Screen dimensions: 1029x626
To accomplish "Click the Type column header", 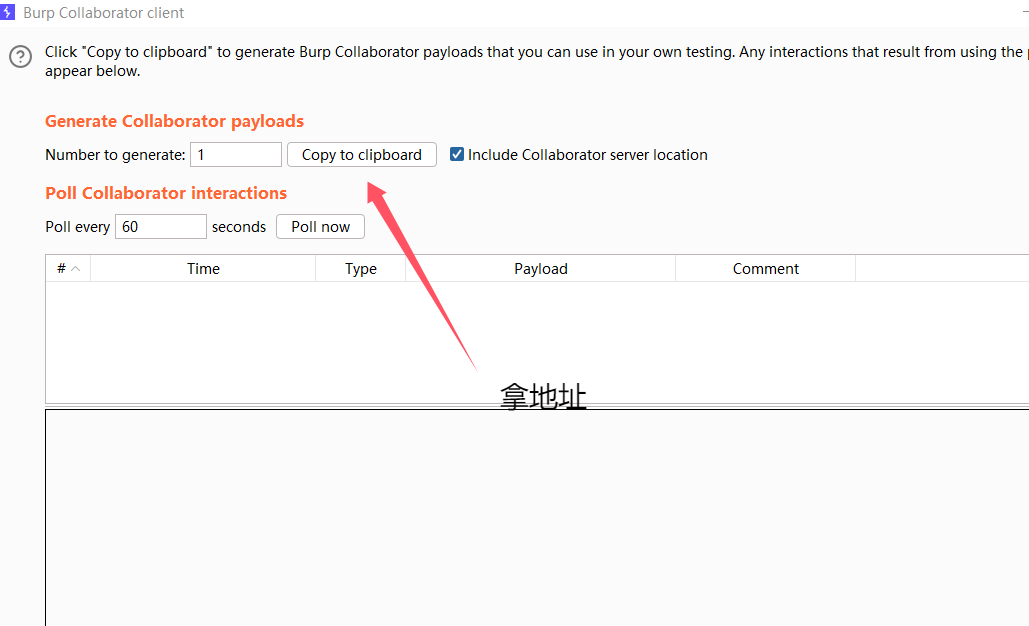I will click(360, 269).
